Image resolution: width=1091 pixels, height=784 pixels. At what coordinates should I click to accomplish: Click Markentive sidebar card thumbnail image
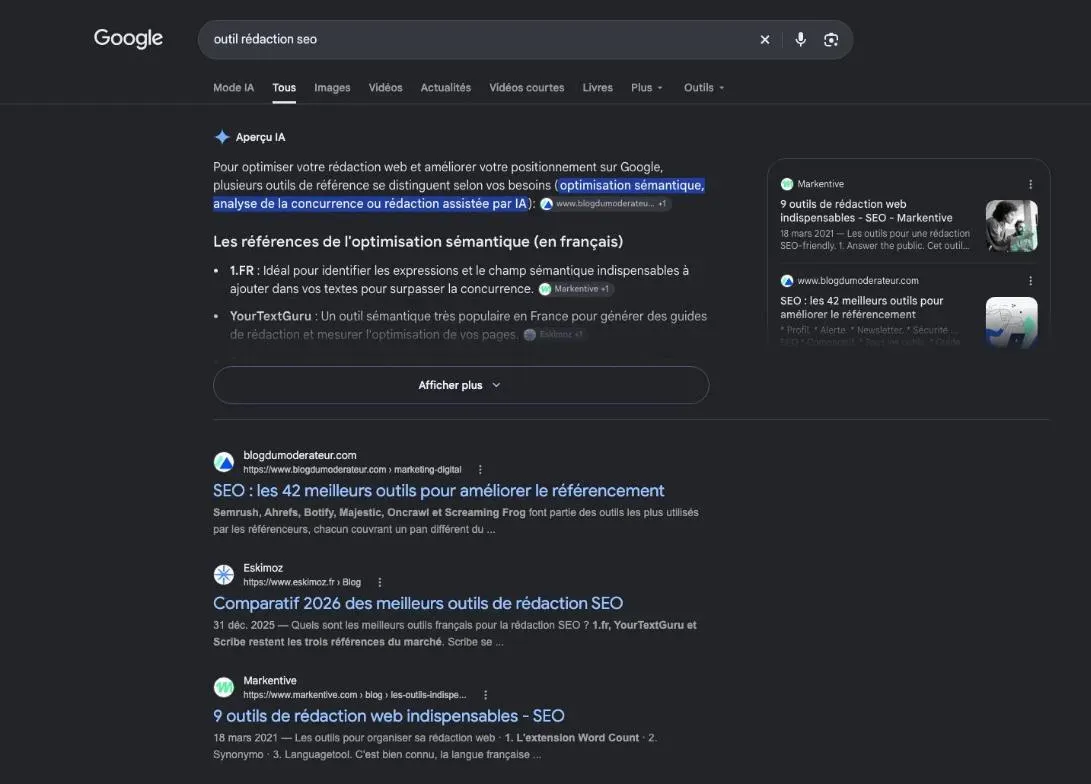coord(1012,226)
